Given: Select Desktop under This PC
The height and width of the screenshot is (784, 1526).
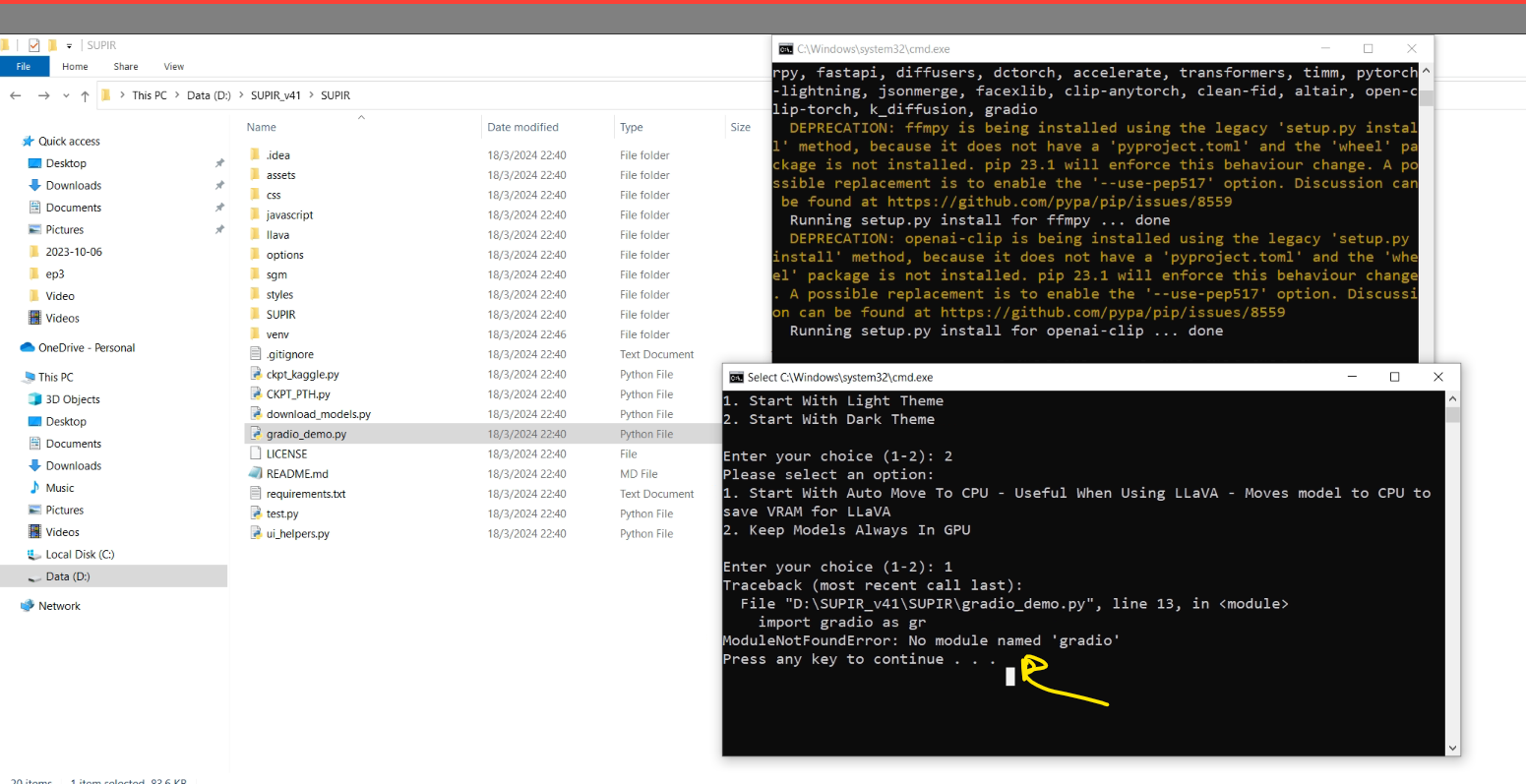Looking at the screenshot, I should point(66,422).
